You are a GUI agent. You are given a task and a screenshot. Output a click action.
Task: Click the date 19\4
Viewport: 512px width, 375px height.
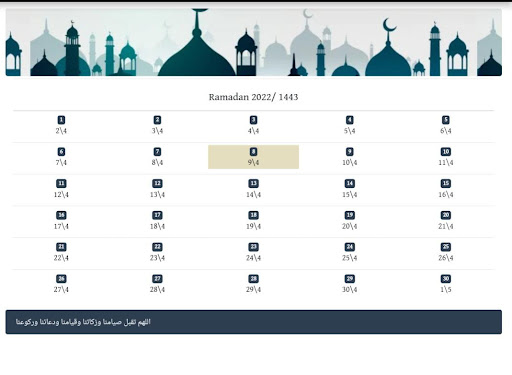click(x=253, y=226)
